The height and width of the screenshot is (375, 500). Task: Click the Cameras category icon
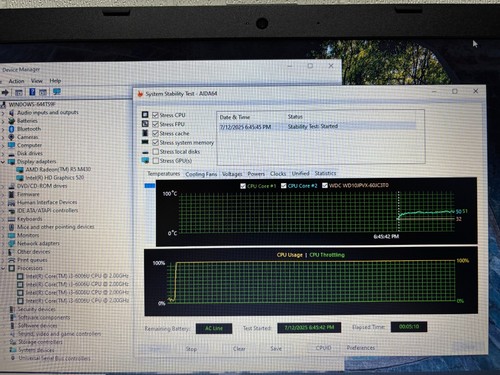(12, 137)
